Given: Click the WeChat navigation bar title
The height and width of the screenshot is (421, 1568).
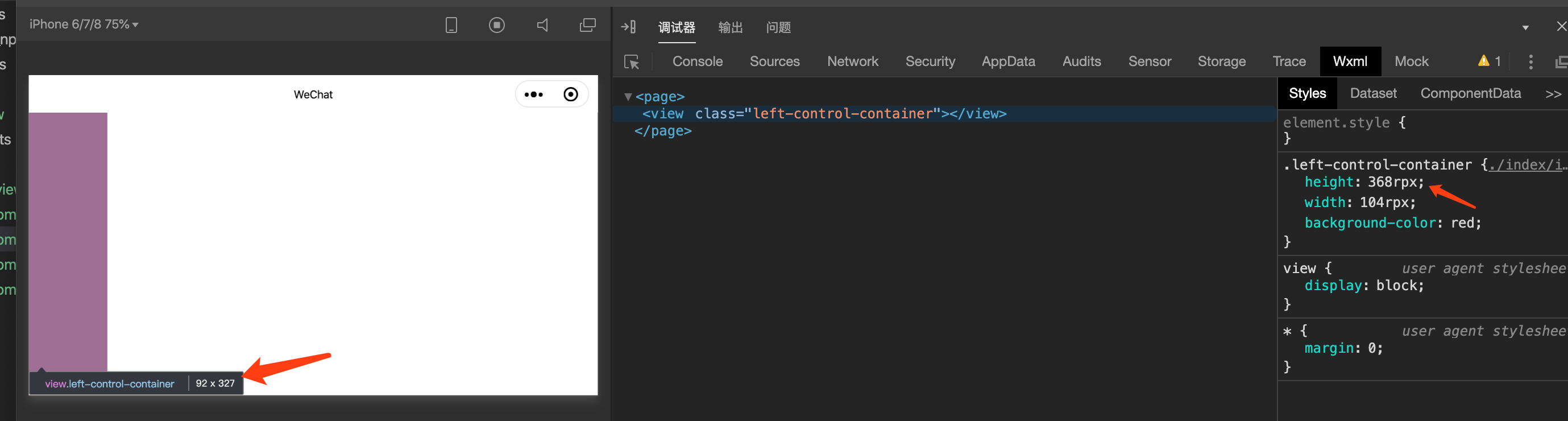Looking at the screenshot, I should (x=313, y=94).
